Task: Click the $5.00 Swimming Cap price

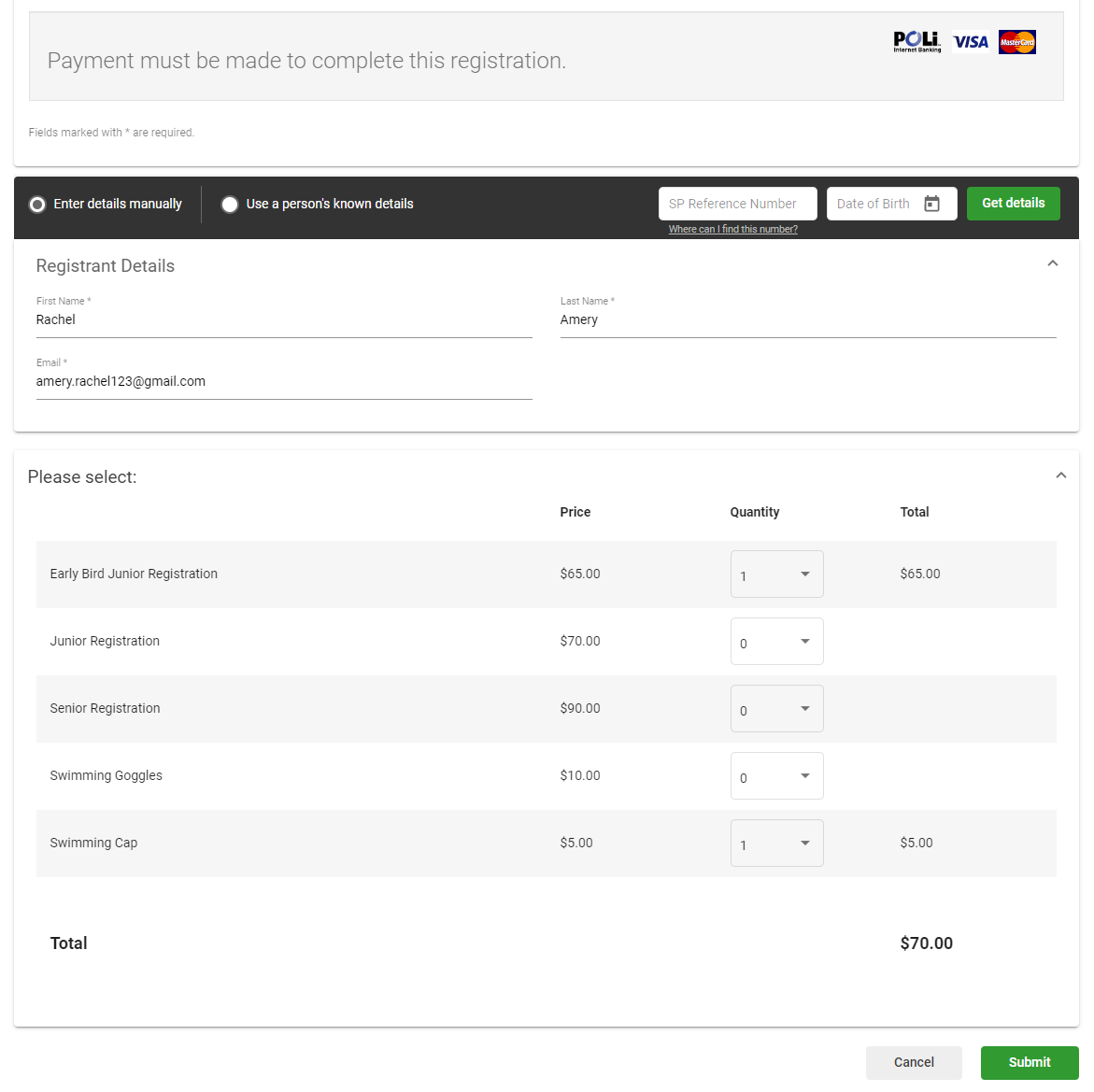Action: (x=576, y=843)
